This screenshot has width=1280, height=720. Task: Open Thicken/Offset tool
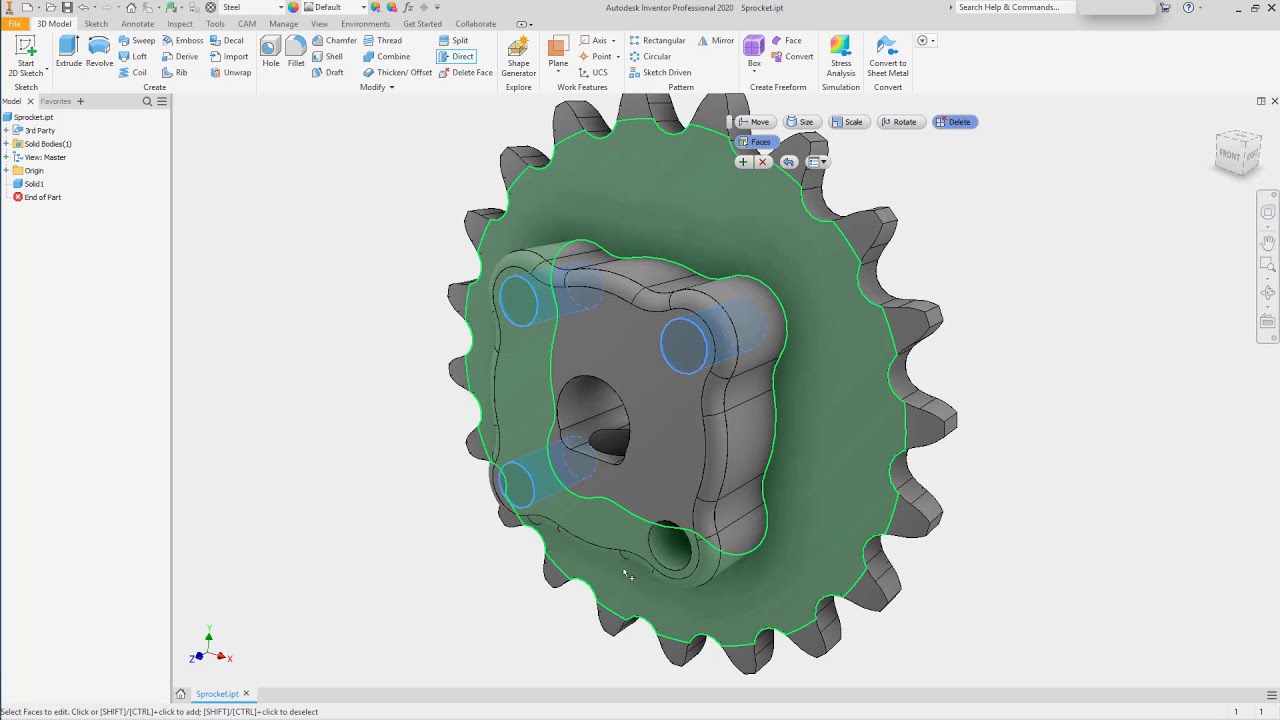point(397,73)
